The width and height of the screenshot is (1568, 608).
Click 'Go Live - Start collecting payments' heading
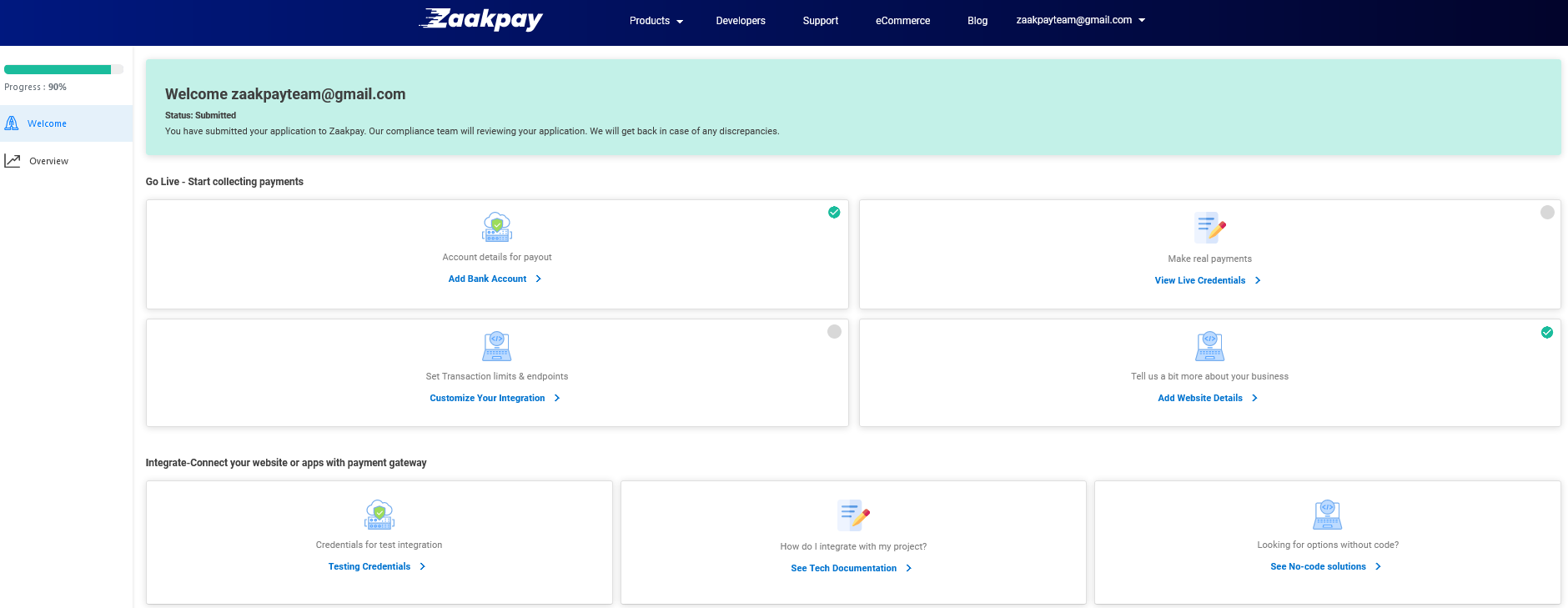[224, 181]
